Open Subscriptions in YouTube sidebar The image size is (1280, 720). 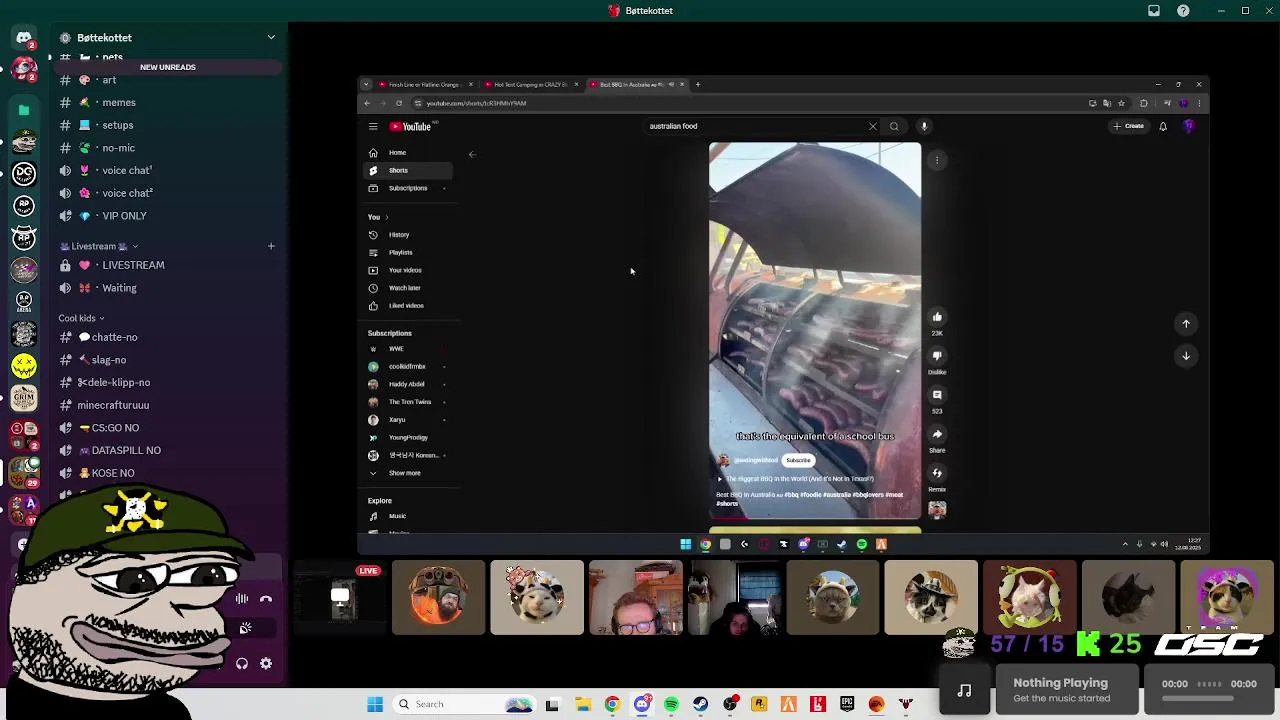408,188
